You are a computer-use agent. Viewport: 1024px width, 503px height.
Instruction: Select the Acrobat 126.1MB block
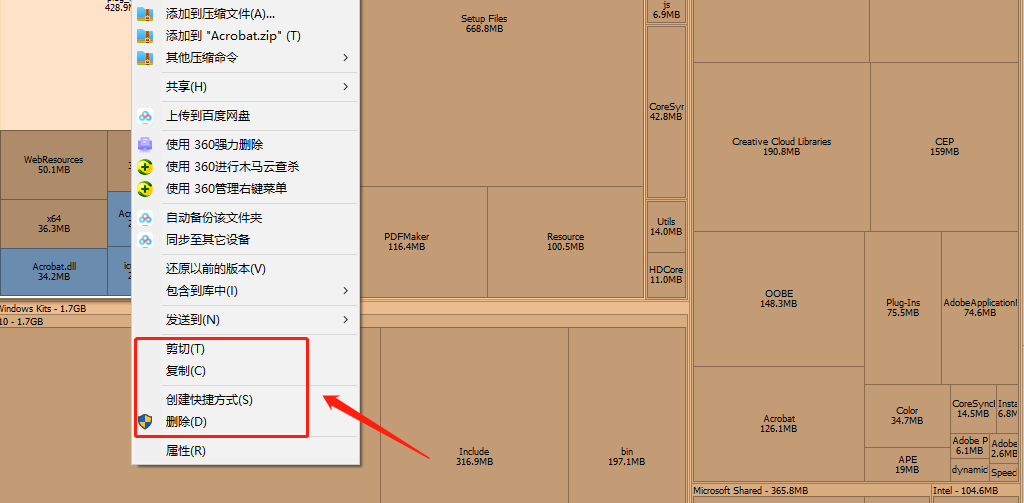tap(779, 423)
